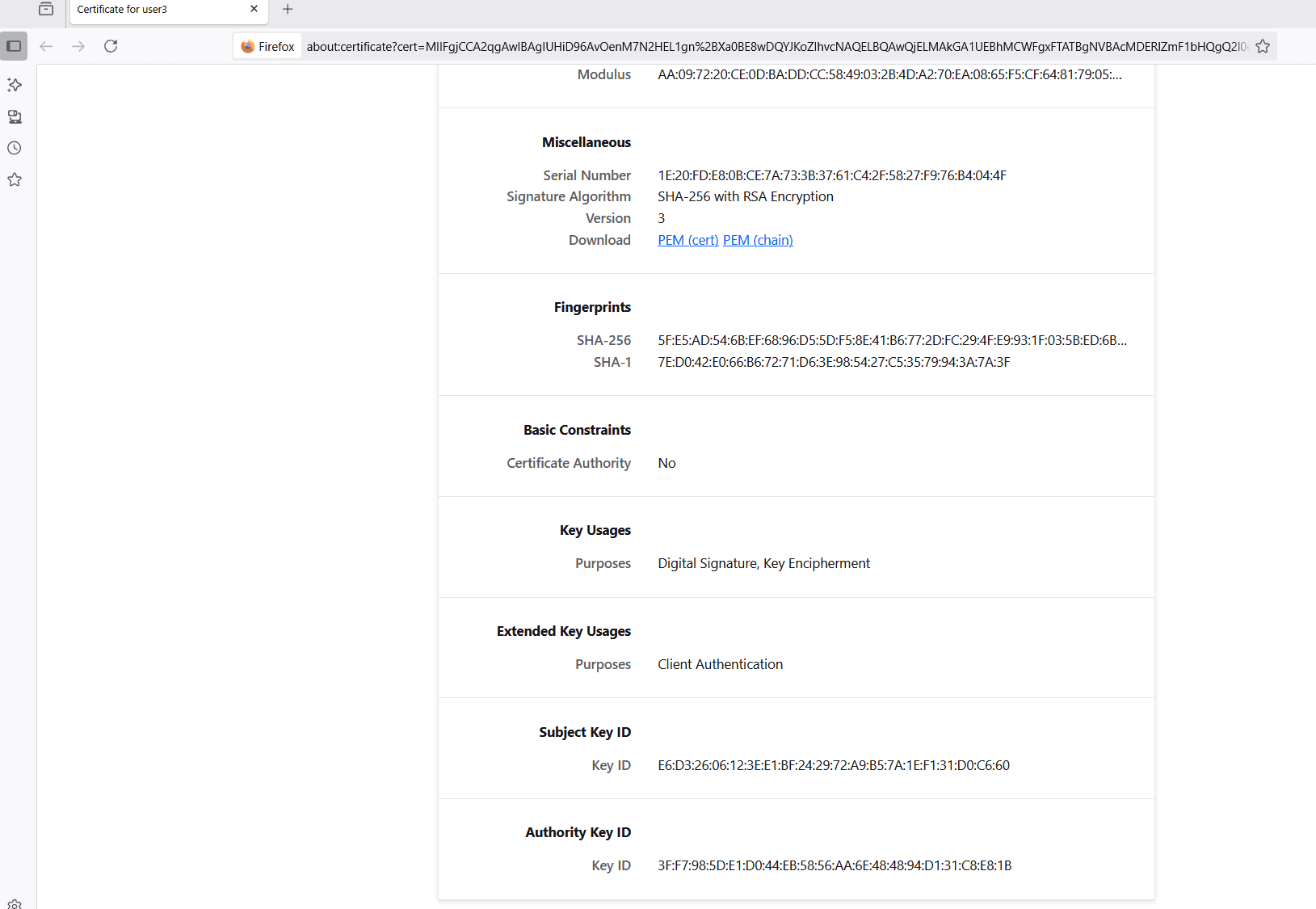Click the about:certificate URL field

pos(776,46)
